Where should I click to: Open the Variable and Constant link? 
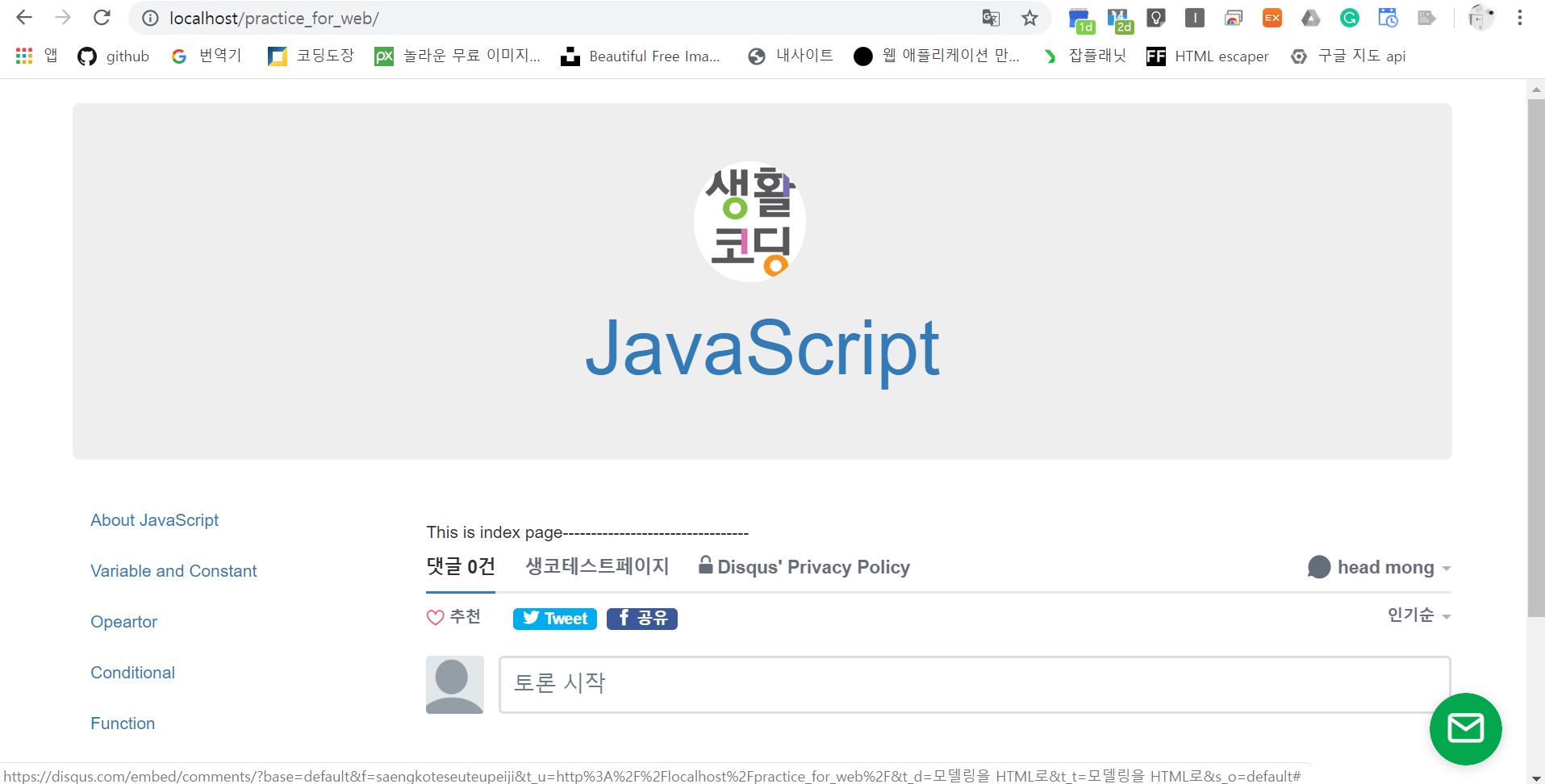click(173, 571)
